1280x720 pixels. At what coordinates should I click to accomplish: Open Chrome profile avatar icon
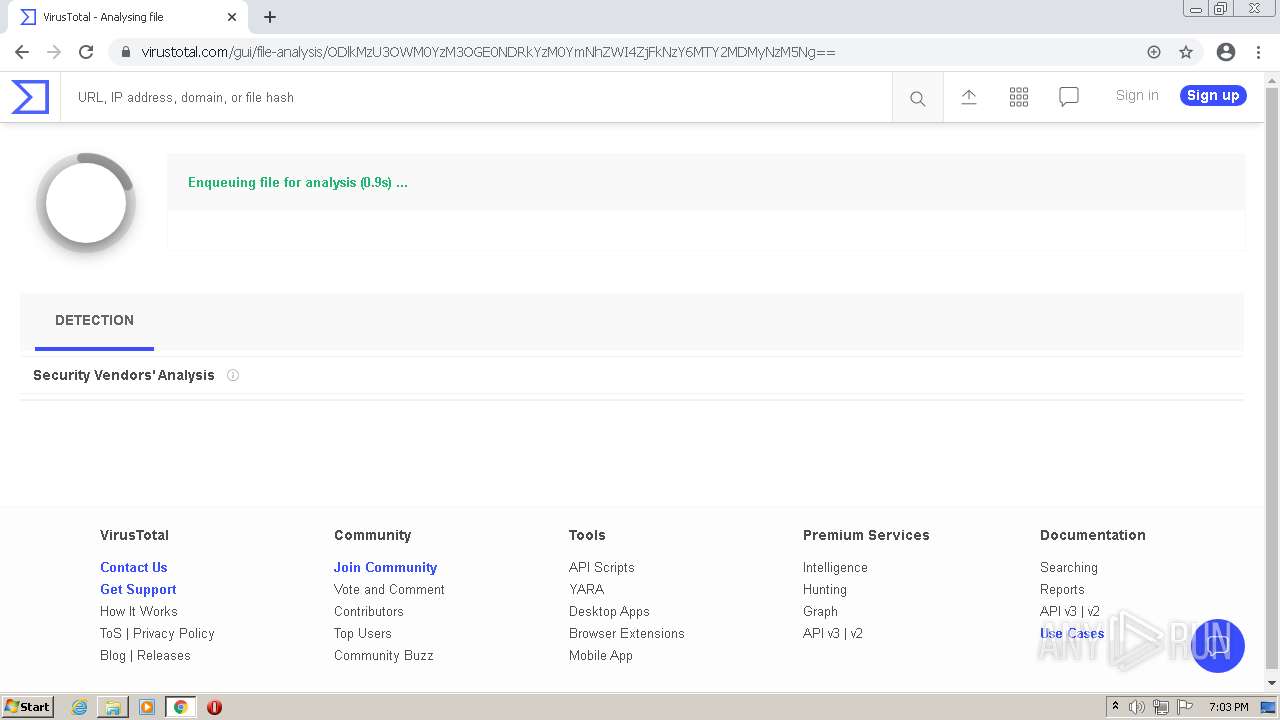click(x=1226, y=52)
